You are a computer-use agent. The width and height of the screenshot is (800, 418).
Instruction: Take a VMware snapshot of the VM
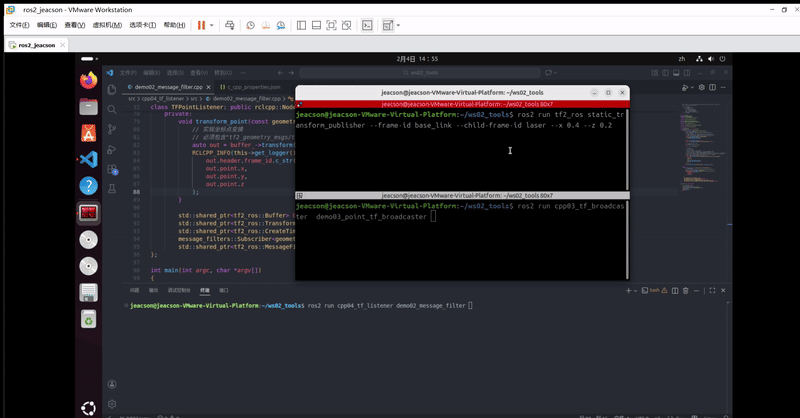(251, 25)
